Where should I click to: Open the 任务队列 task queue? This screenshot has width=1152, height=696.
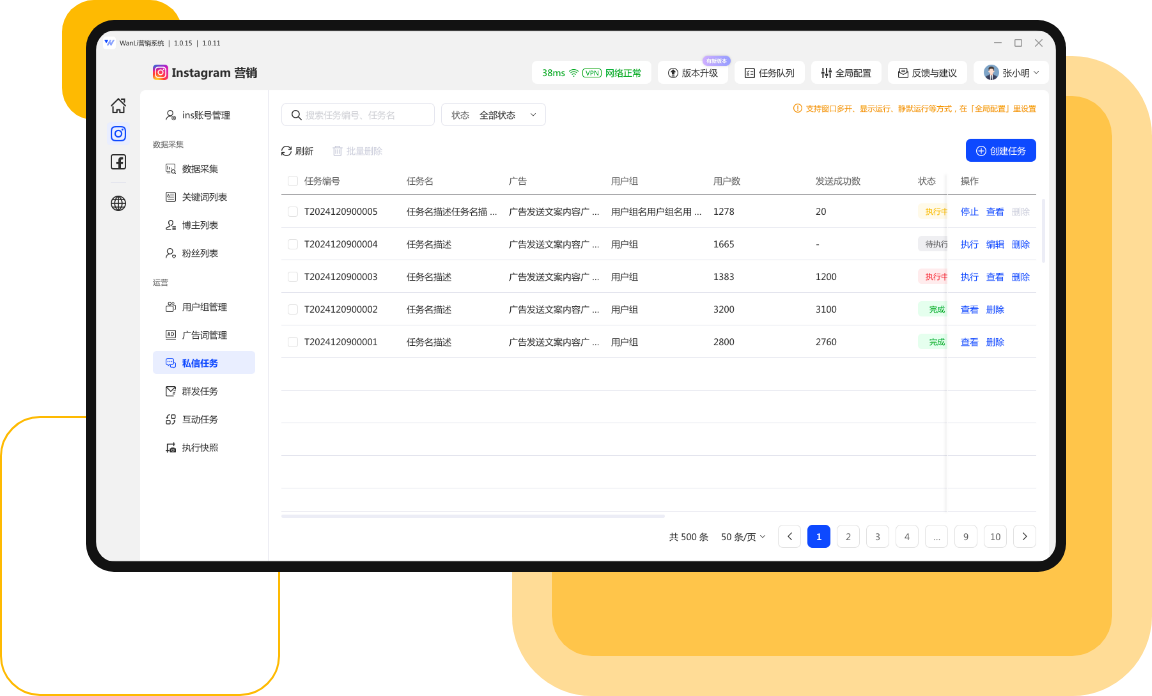coord(769,73)
